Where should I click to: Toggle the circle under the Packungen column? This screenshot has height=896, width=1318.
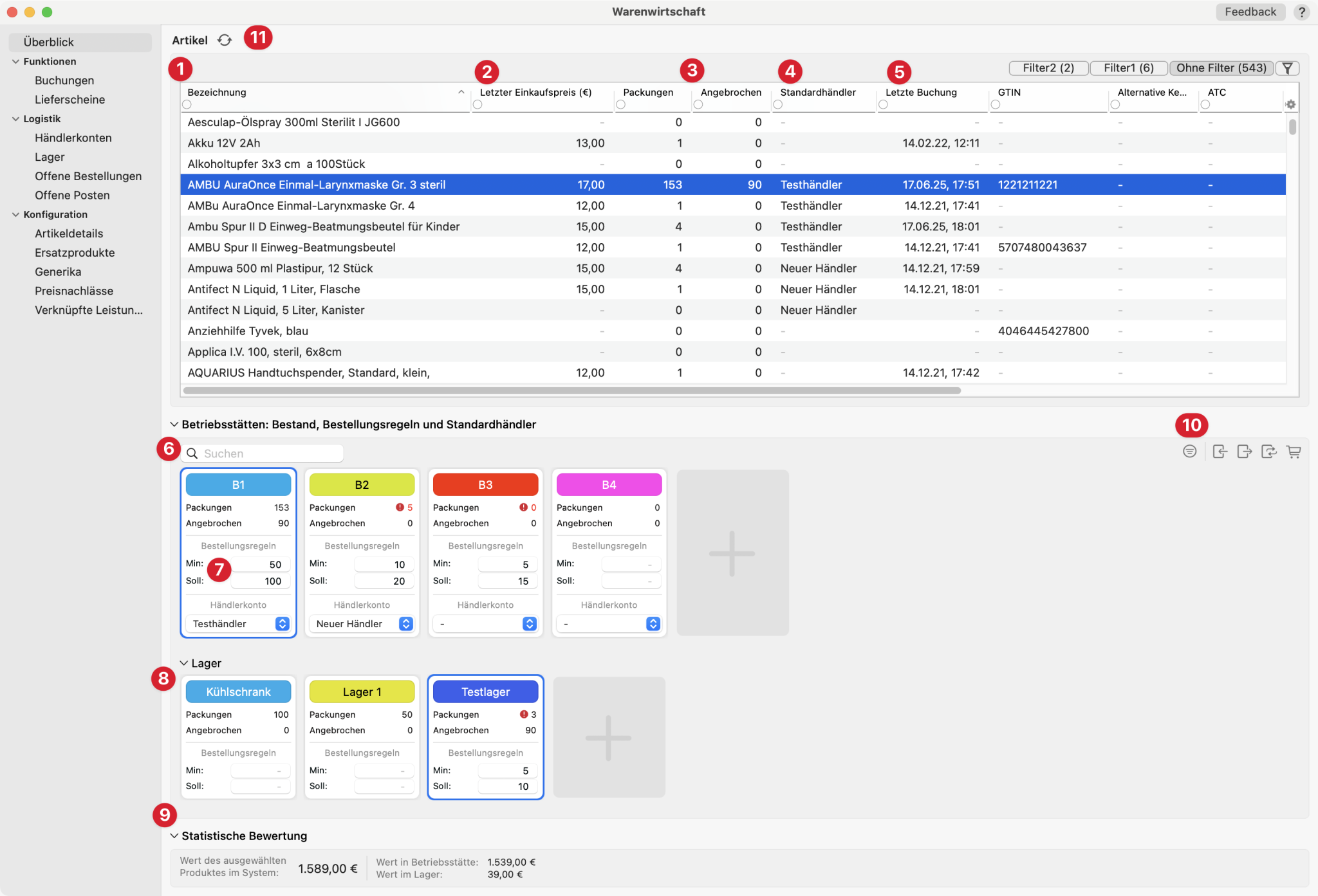click(620, 104)
